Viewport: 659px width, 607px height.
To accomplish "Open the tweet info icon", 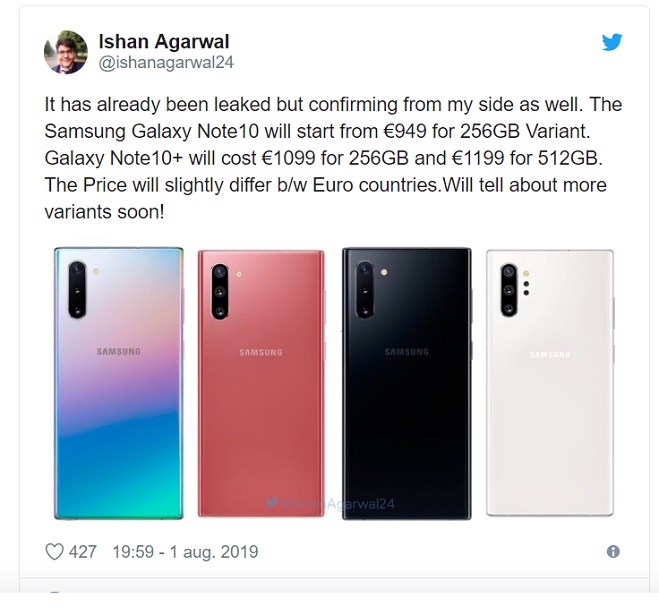I will (x=613, y=552).
